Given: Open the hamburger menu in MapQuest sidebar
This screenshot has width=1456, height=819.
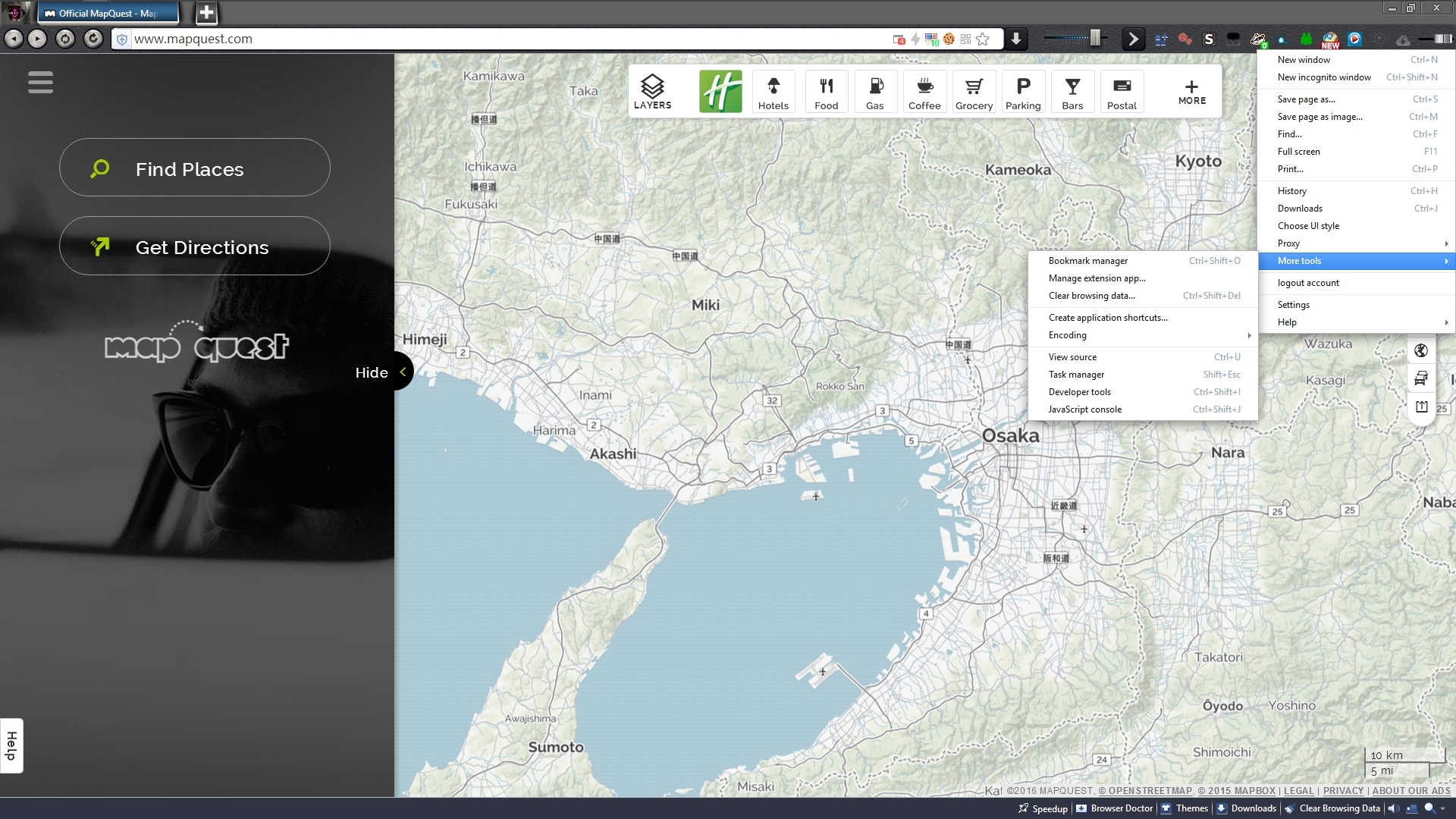Looking at the screenshot, I should (x=40, y=82).
